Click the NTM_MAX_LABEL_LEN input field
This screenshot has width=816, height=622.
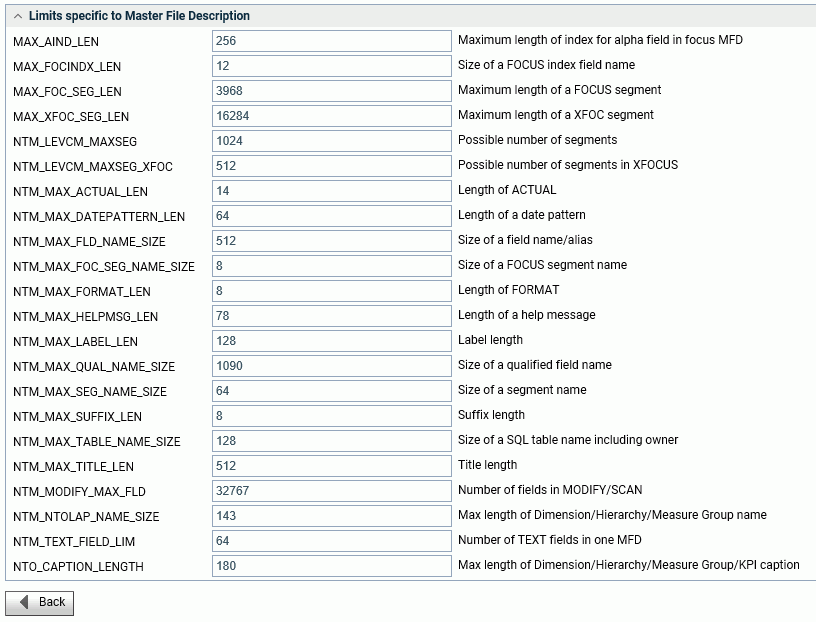332,341
